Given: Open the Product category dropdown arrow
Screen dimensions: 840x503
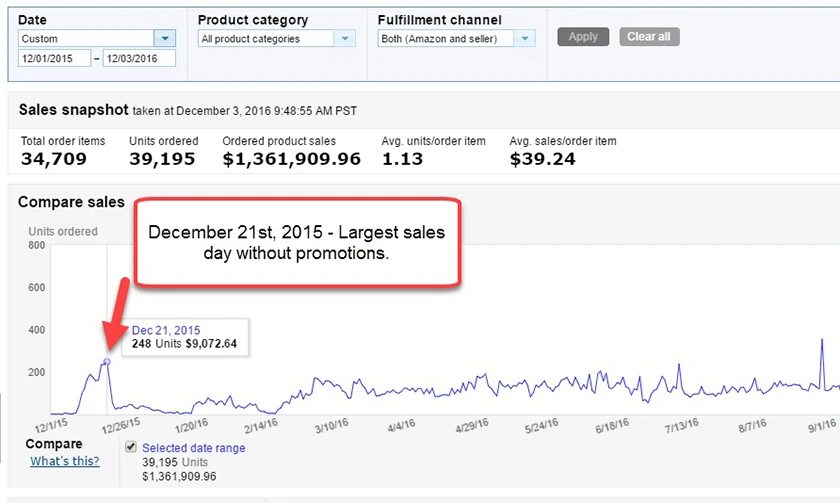Looking at the screenshot, I should pyautogui.click(x=345, y=39).
